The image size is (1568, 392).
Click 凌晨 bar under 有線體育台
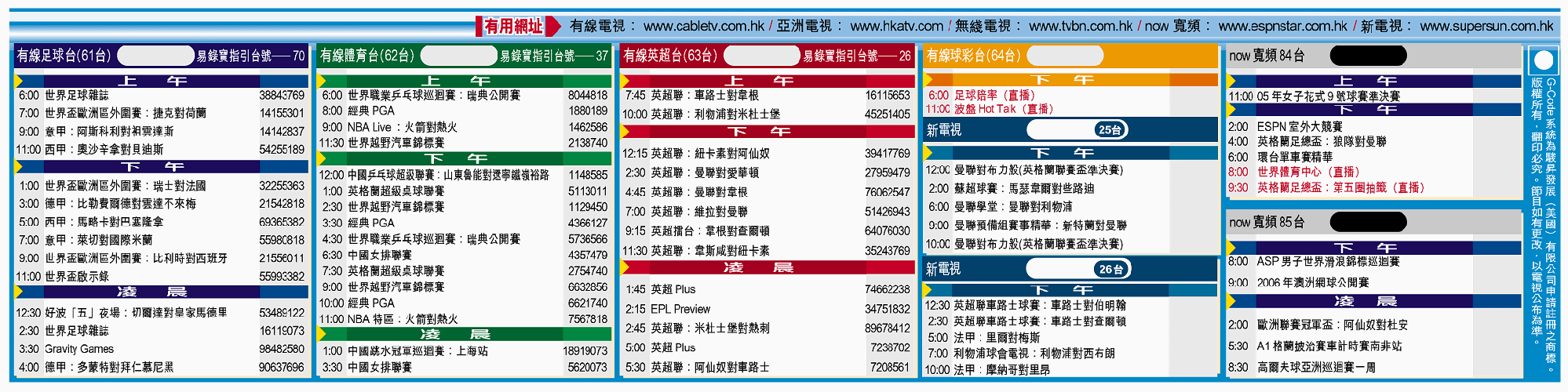(464, 334)
